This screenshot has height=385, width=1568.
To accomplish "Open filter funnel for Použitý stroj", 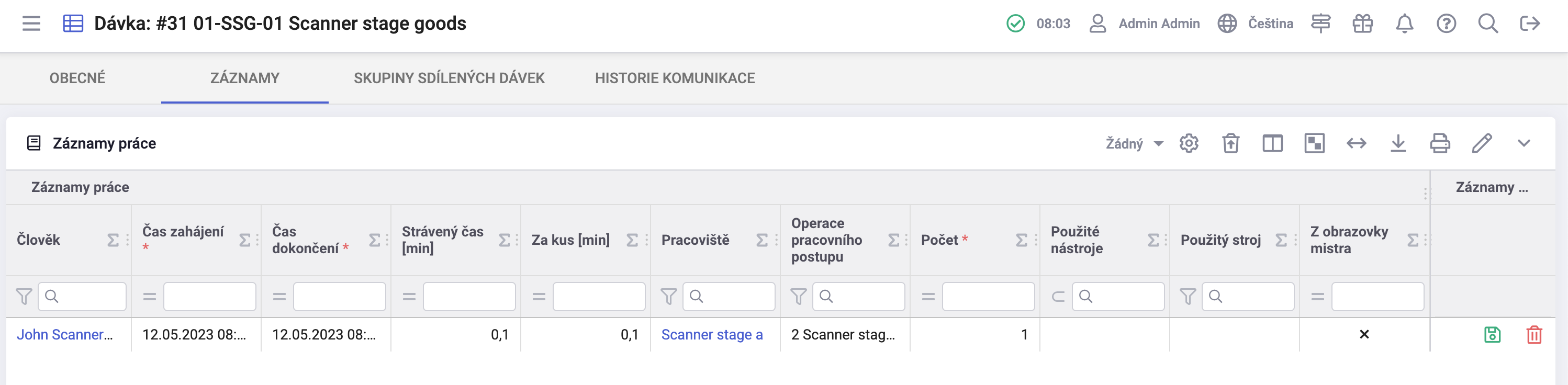I will pyautogui.click(x=1188, y=297).
